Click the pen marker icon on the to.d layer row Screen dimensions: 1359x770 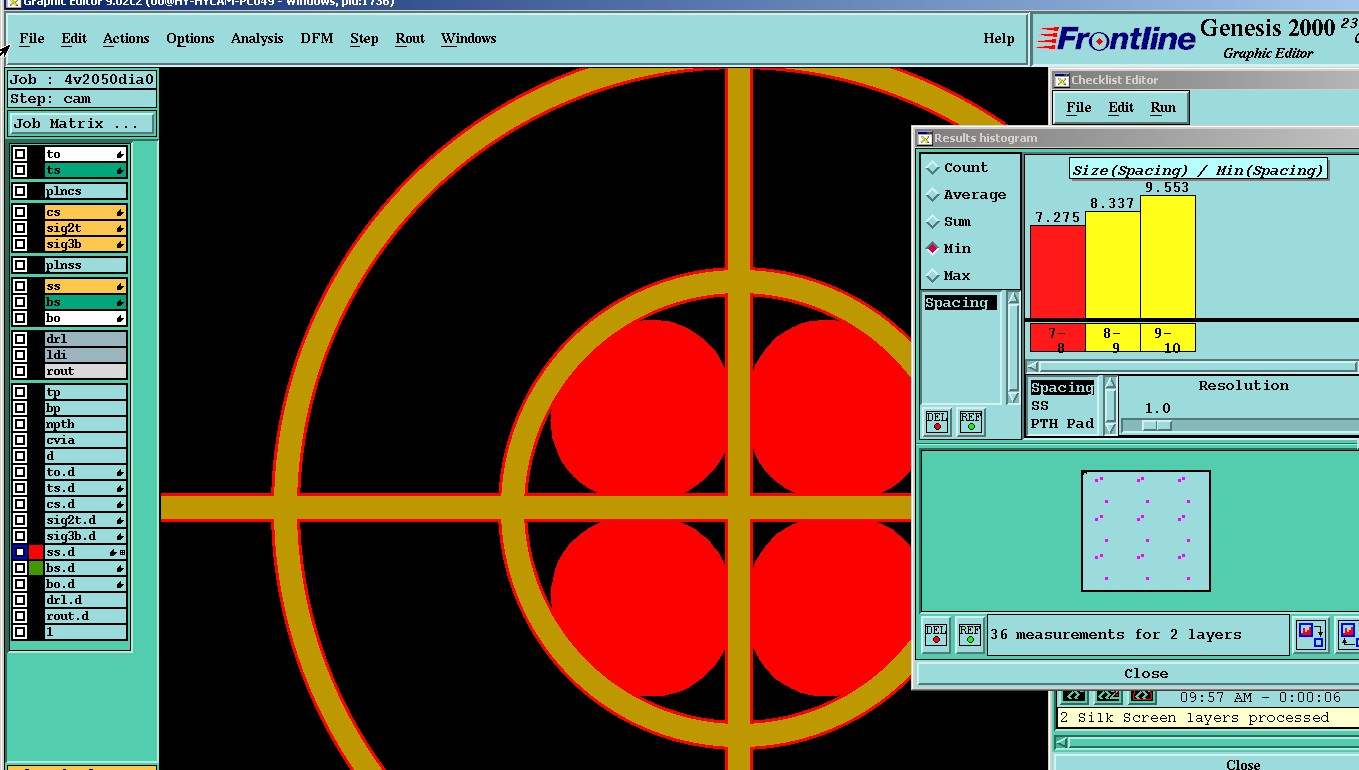(120, 472)
